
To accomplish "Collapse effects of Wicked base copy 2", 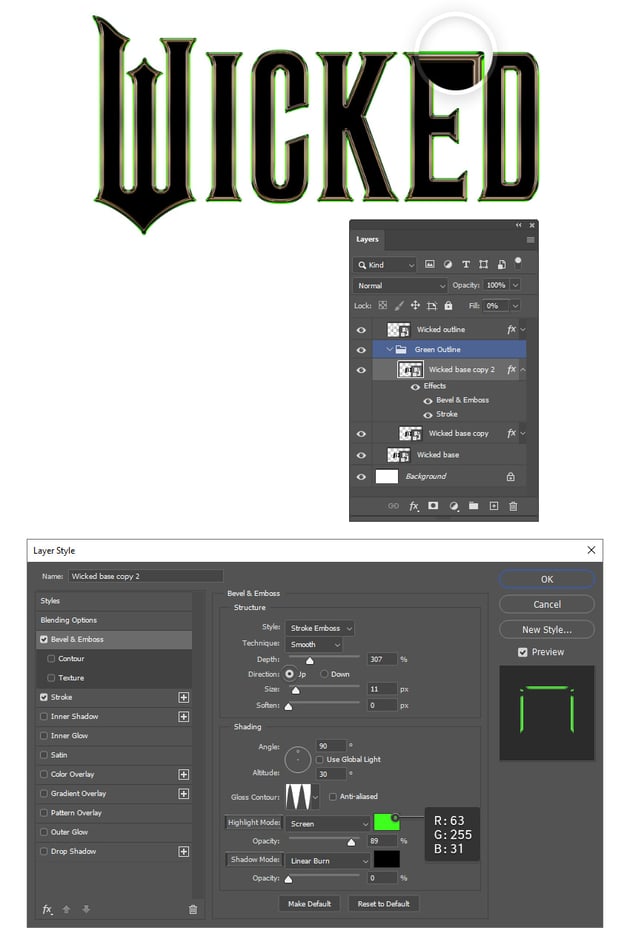I will [x=523, y=369].
